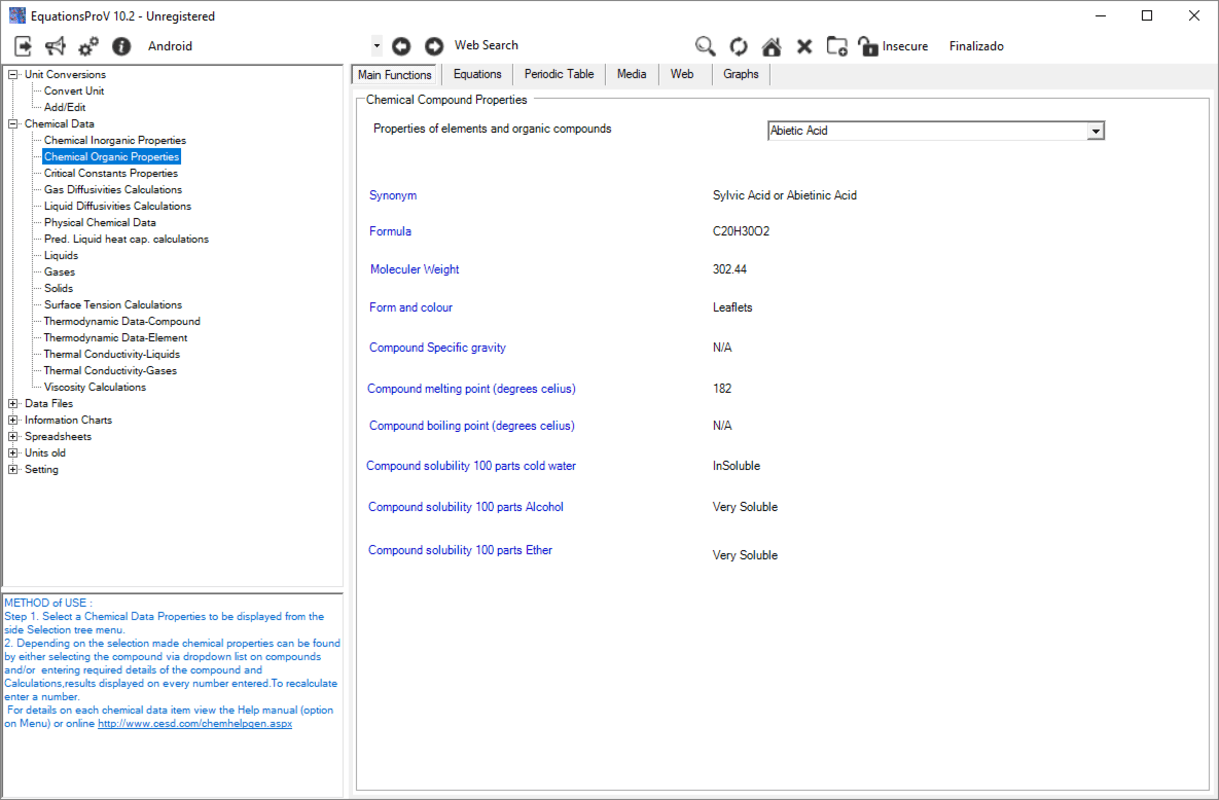Screen dimensions: 1219x800
Task: Go back with the left arrow icon
Action: [401, 46]
